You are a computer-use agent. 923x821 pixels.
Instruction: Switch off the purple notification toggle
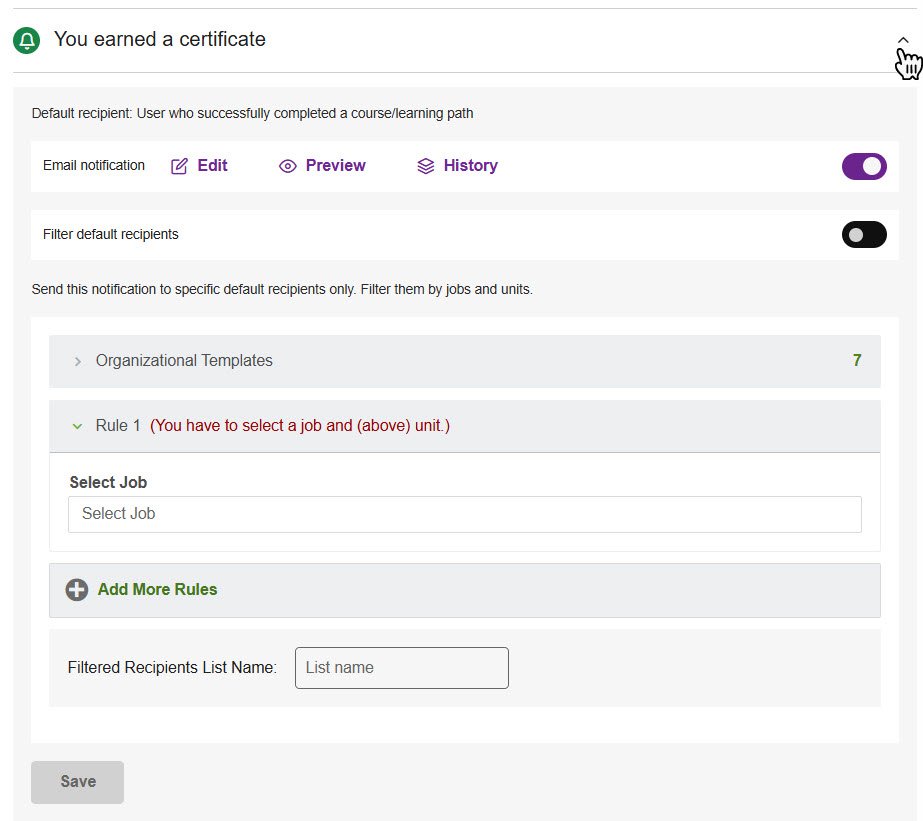pos(864,166)
